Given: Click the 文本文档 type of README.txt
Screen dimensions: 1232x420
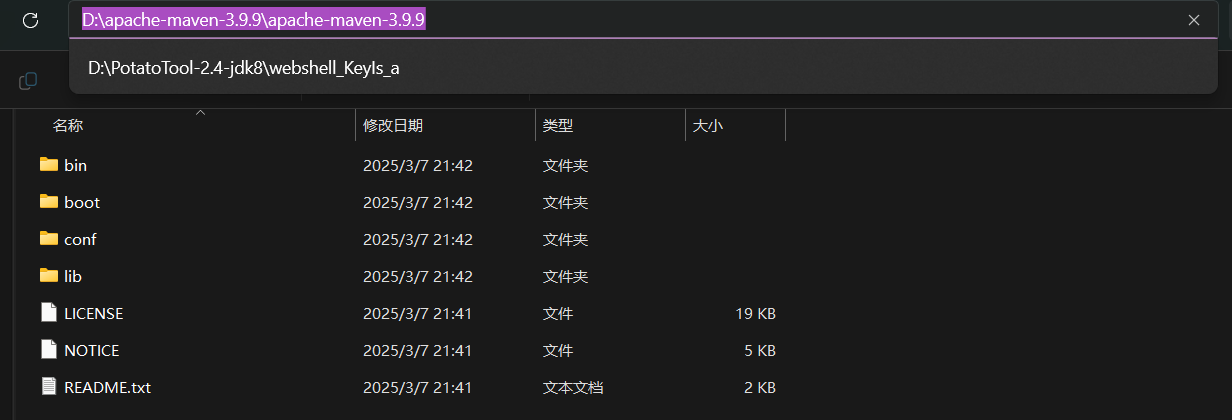Looking at the screenshot, I should click(572, 387).
